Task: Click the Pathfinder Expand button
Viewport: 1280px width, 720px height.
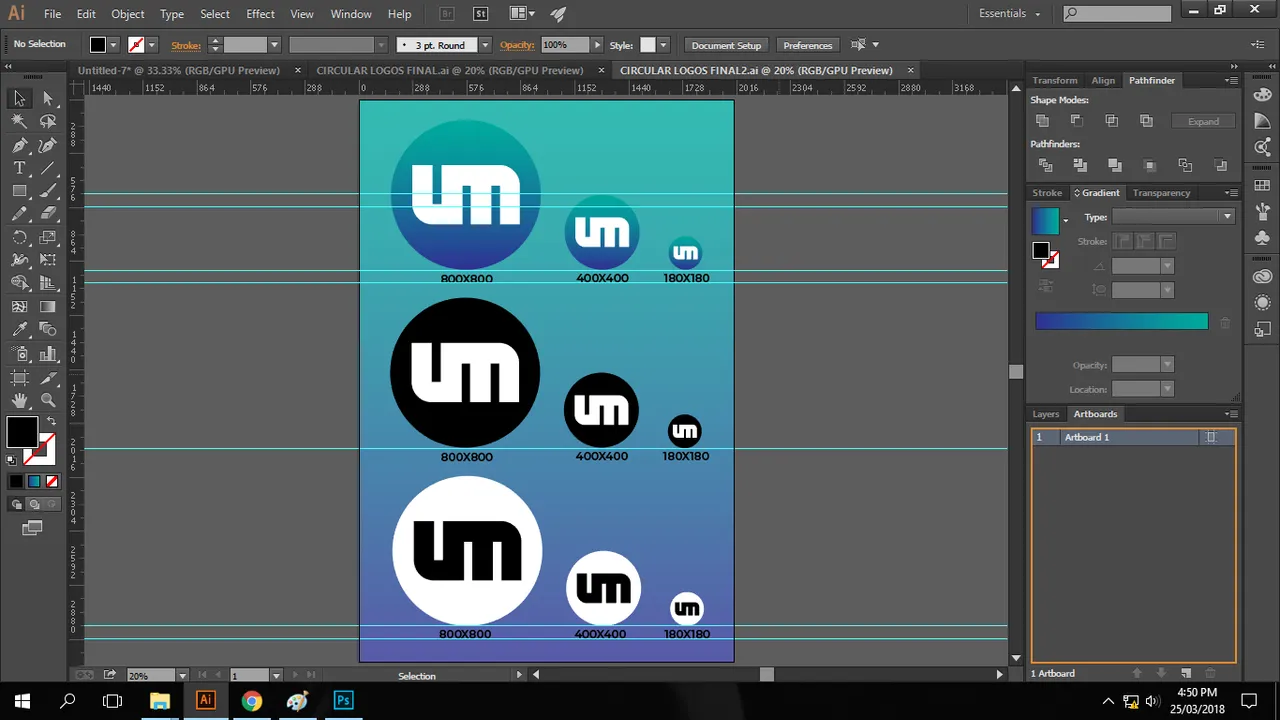Action: coord(1203,121)
